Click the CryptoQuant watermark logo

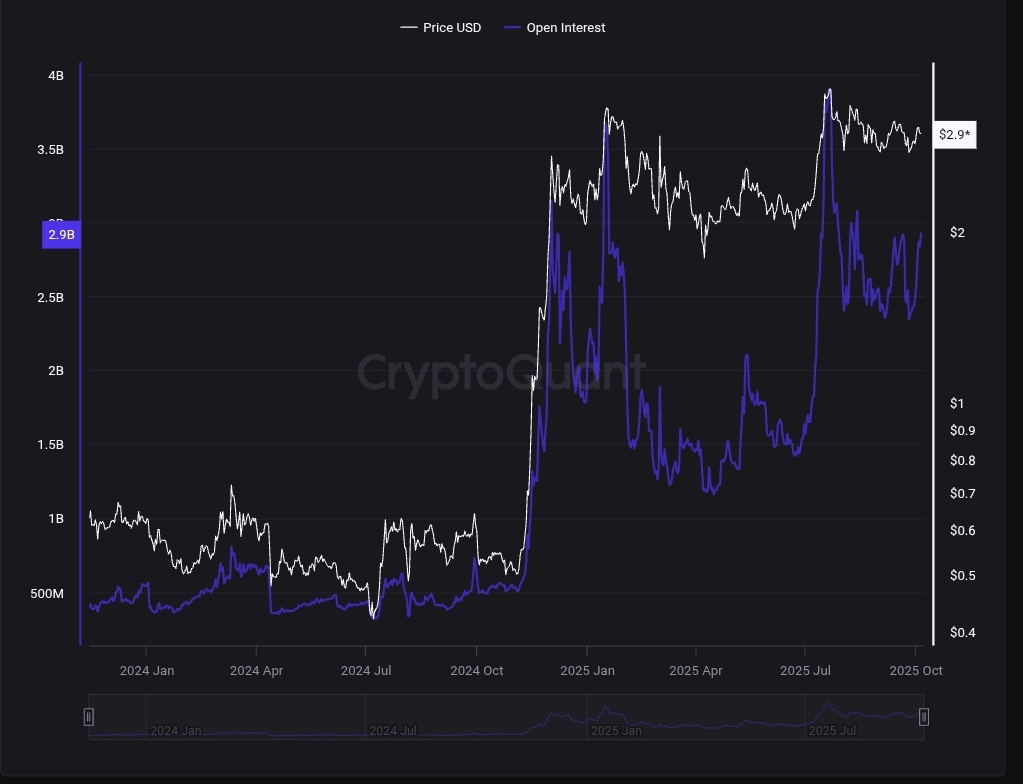click(x=501, y=373)
